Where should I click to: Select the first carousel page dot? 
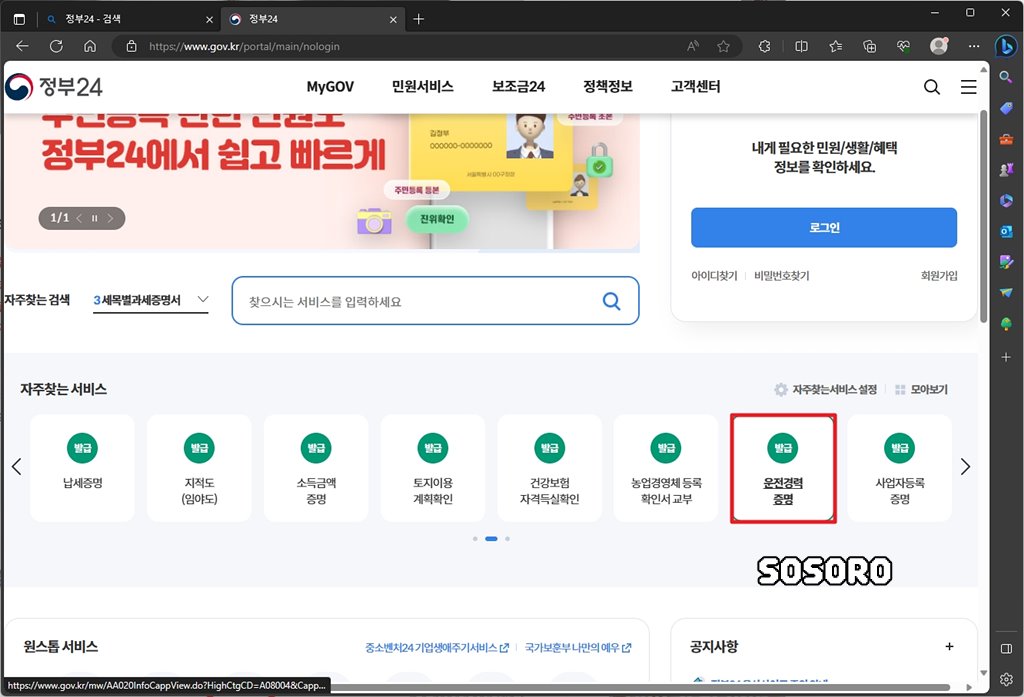(475, 539)
